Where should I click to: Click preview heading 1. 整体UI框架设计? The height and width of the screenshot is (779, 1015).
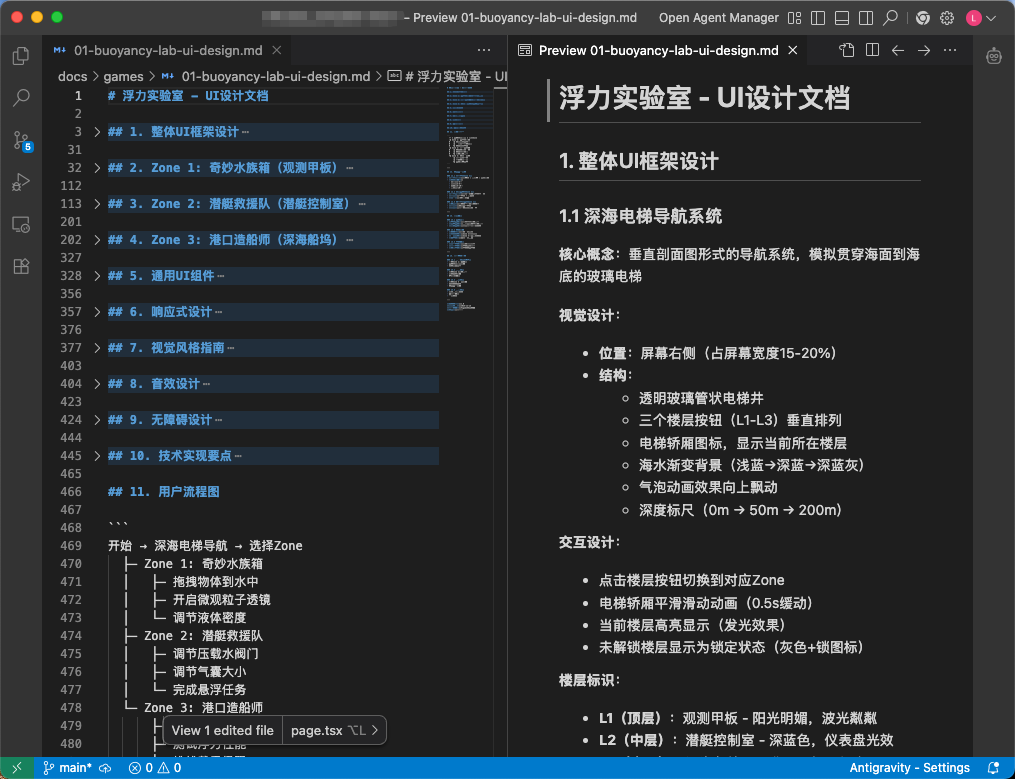point(639,161)
